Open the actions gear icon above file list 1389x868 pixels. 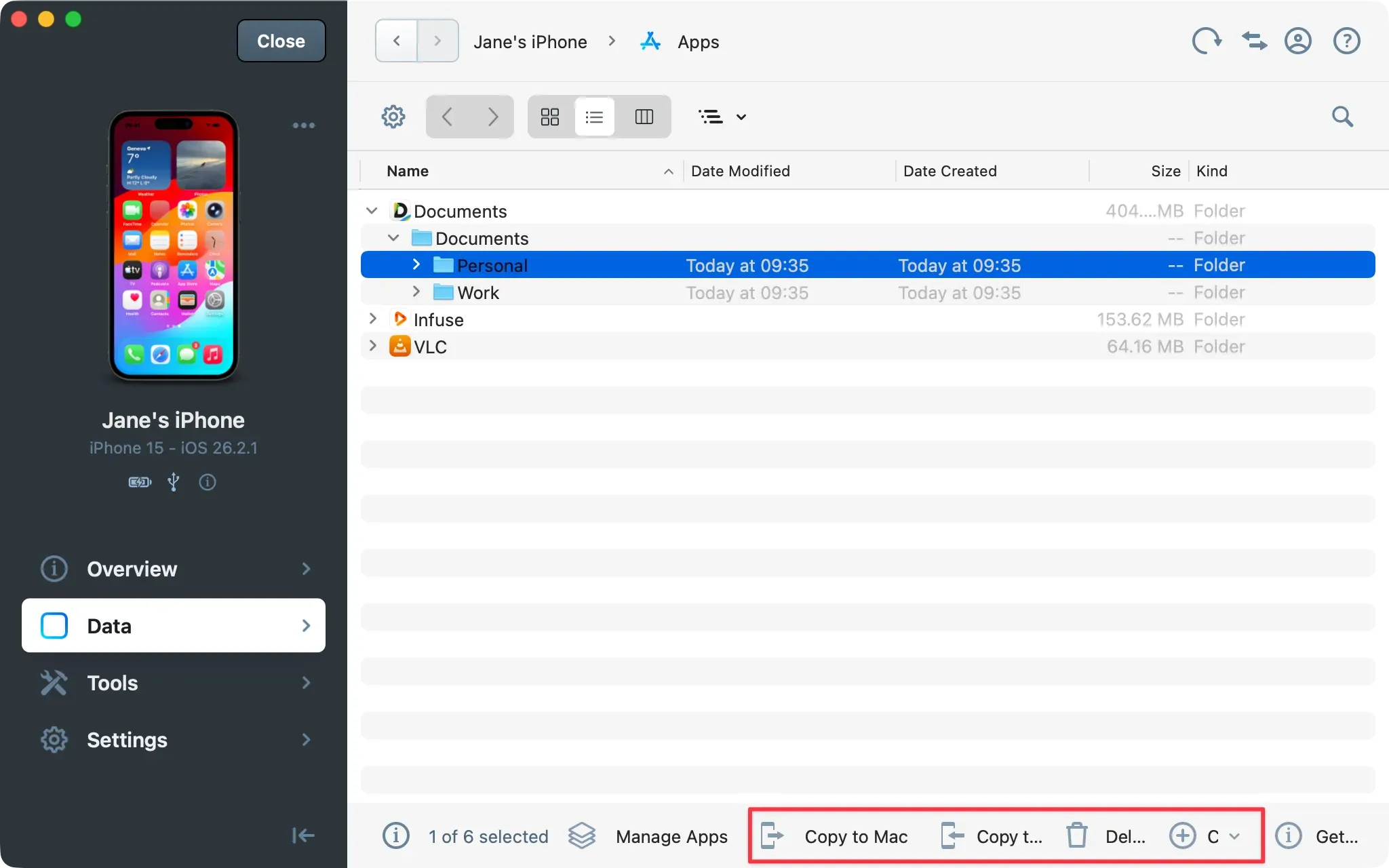393,116
